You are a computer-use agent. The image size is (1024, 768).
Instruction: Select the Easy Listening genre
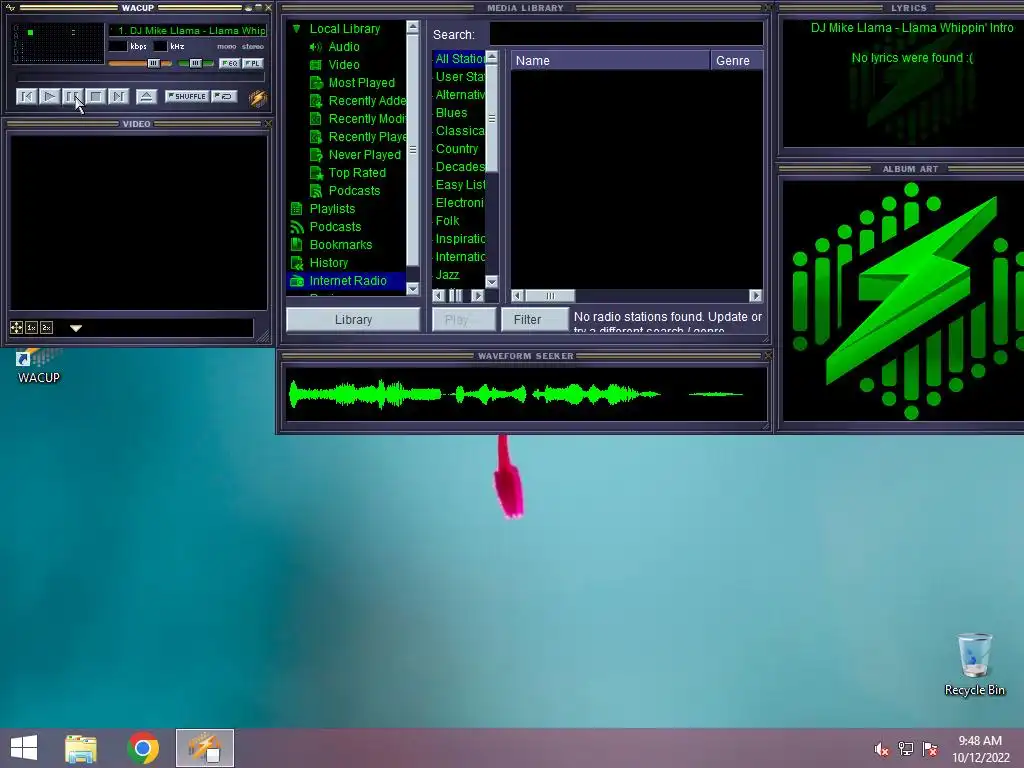pyautogui.click(x=459, y=185)
